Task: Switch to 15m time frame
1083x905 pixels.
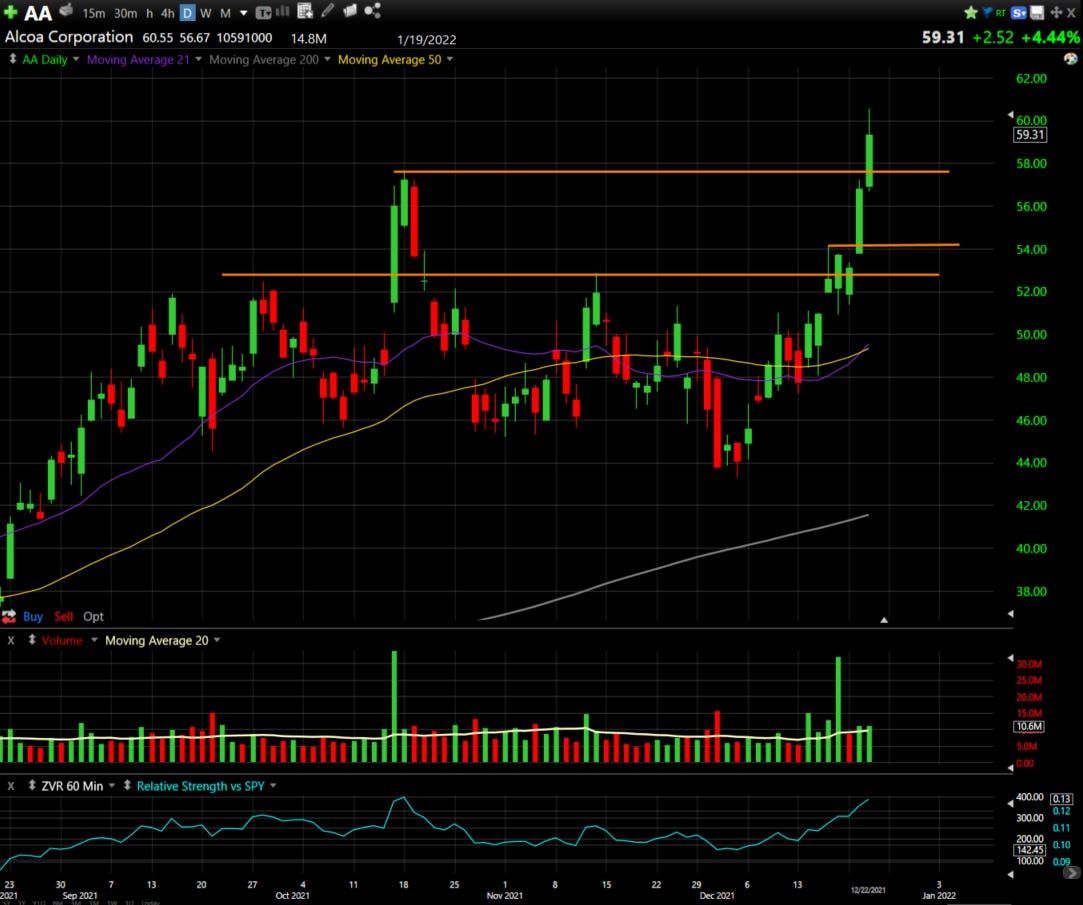Action: pos(93,13)
